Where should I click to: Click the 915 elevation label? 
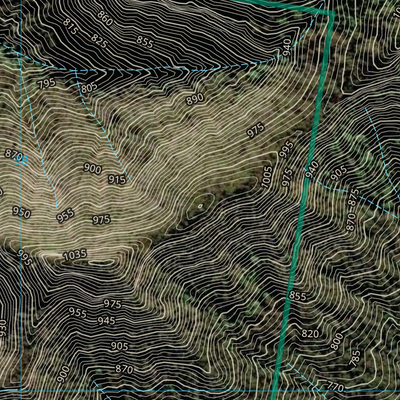coord(117,180)
